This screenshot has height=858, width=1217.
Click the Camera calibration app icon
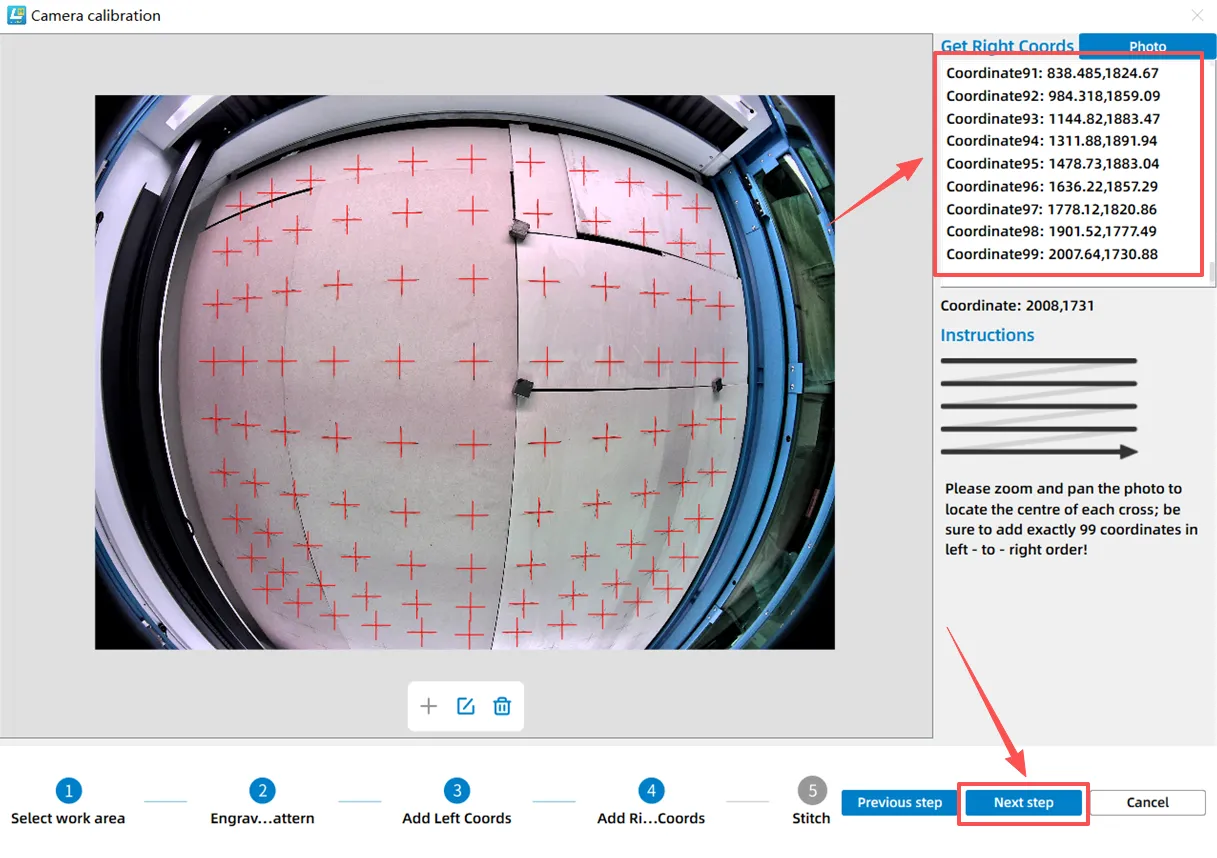point(15,16)
